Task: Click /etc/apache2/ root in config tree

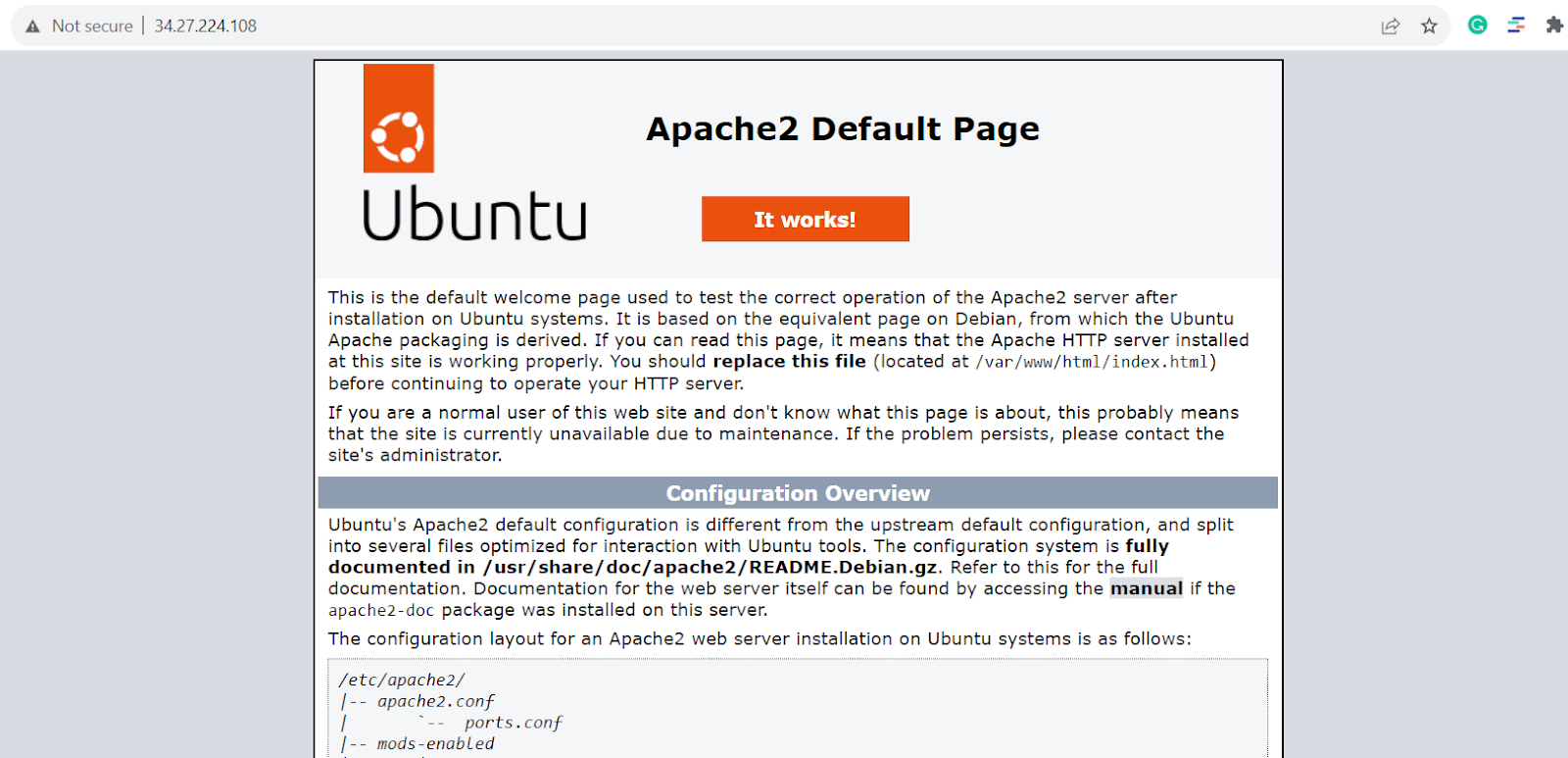Action: pos(402,680)
